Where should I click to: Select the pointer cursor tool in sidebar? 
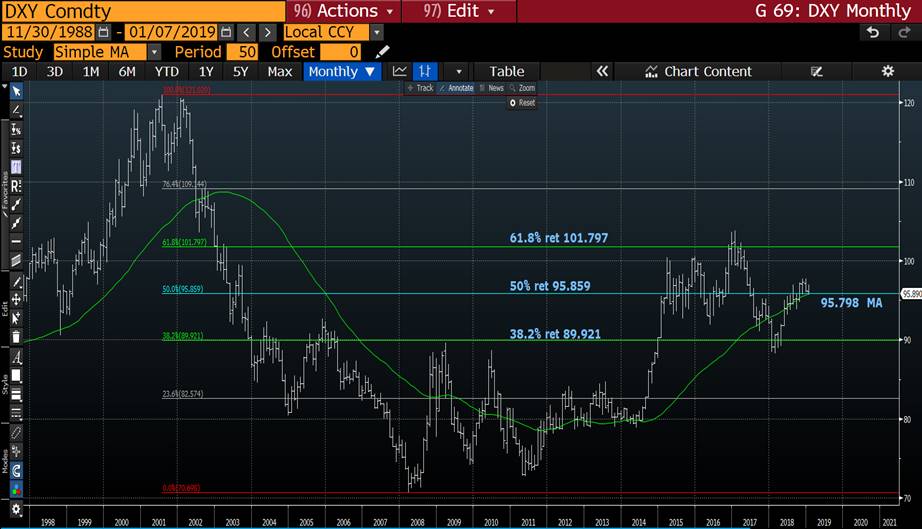[x=15, y=92]
